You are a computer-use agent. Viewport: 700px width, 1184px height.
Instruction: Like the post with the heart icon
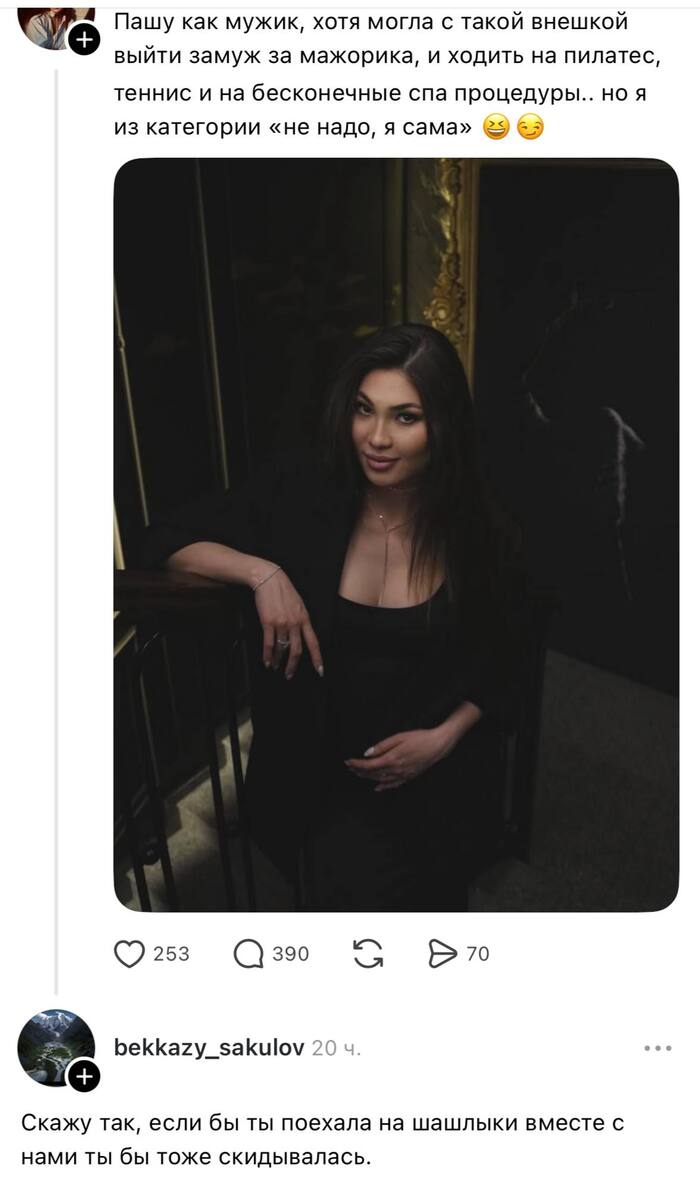click(x=129, y=954)
